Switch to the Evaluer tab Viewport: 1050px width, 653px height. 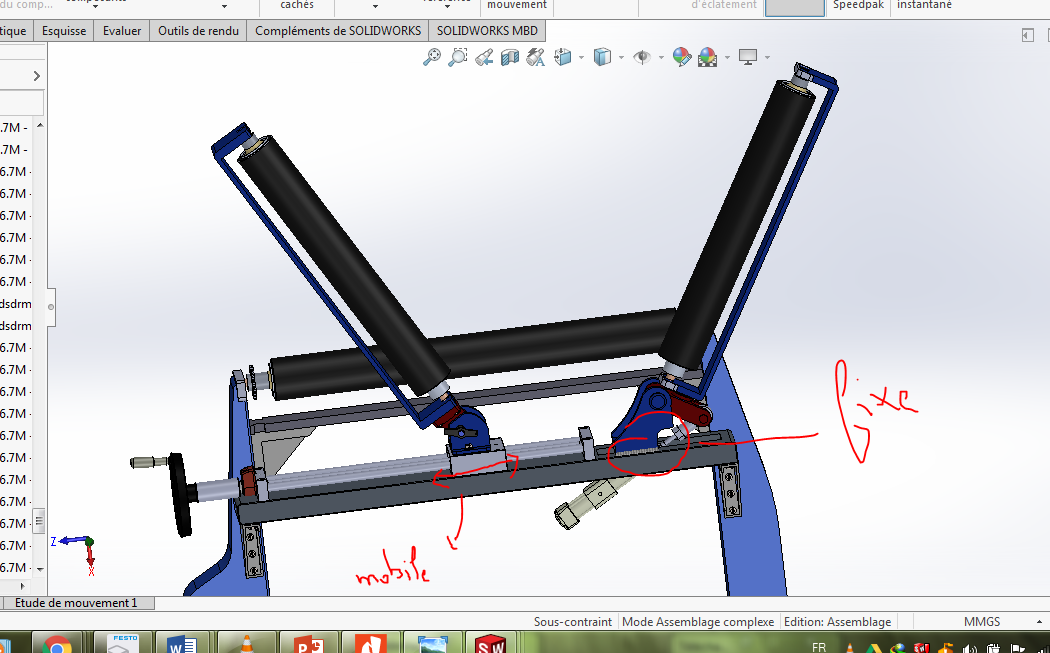coord(122,31)
